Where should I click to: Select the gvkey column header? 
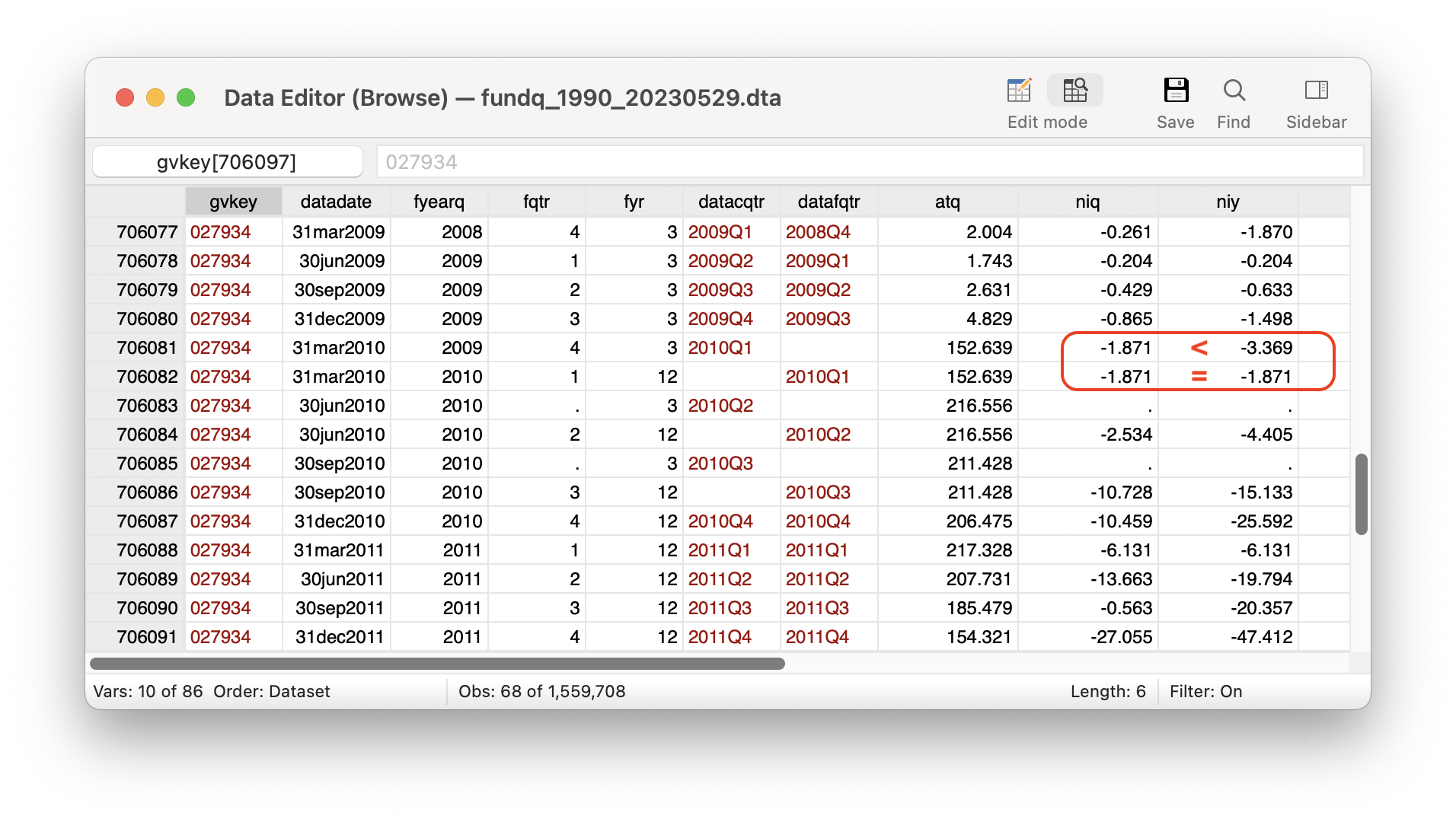233,202
